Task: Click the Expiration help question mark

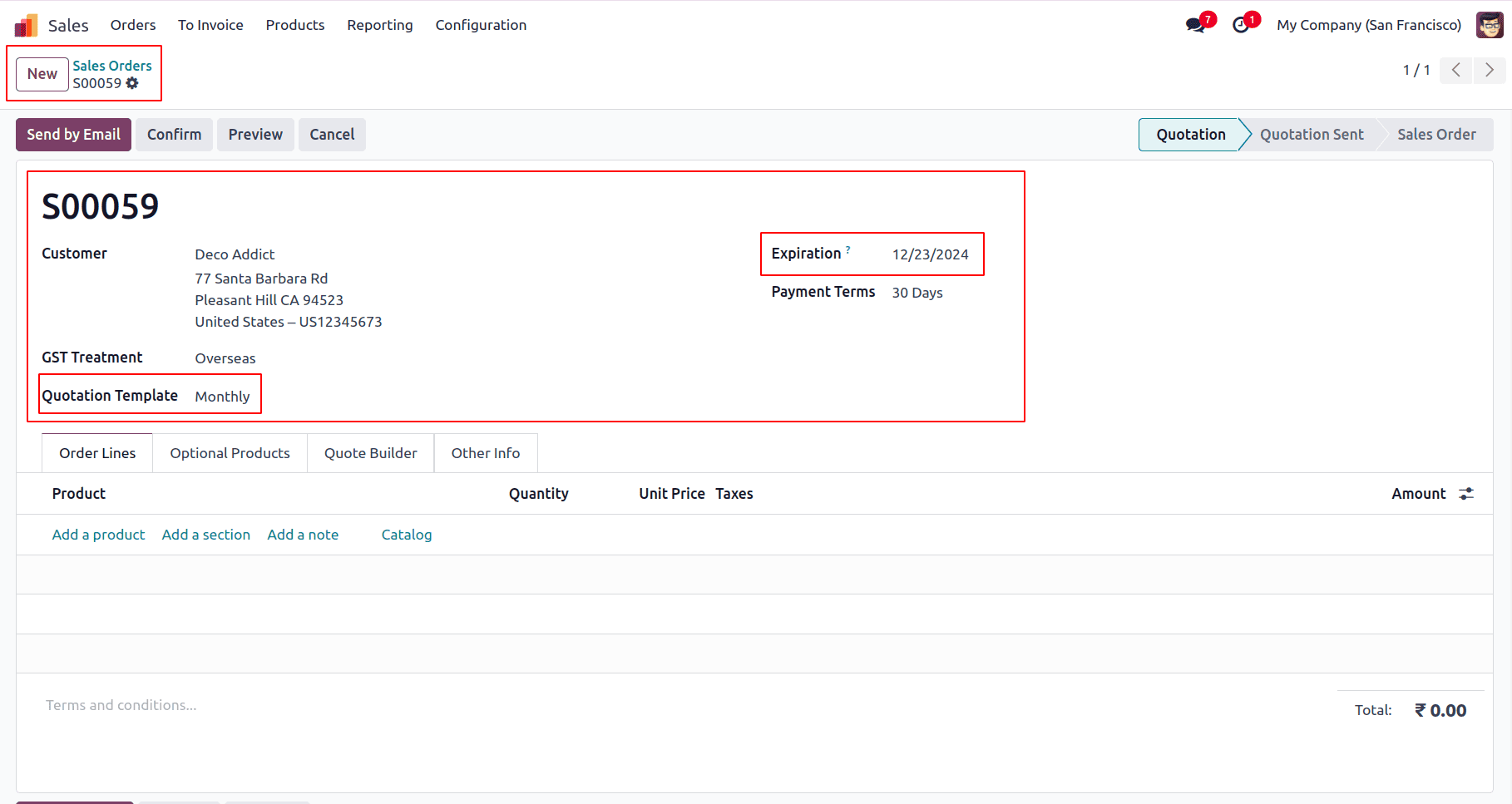Action: tap(848, 249)
